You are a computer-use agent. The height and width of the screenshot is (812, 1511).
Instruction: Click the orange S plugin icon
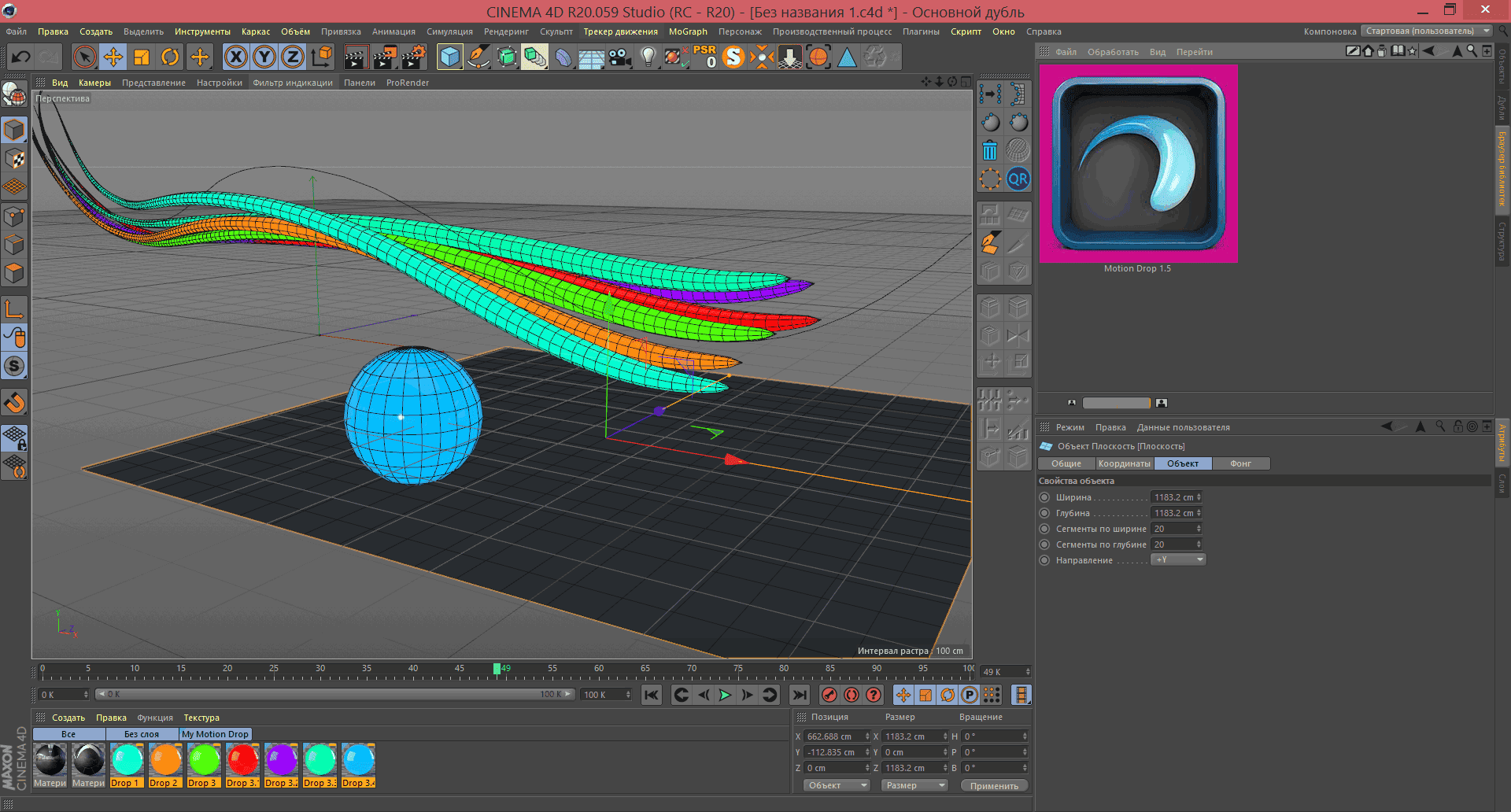point(733,57)
